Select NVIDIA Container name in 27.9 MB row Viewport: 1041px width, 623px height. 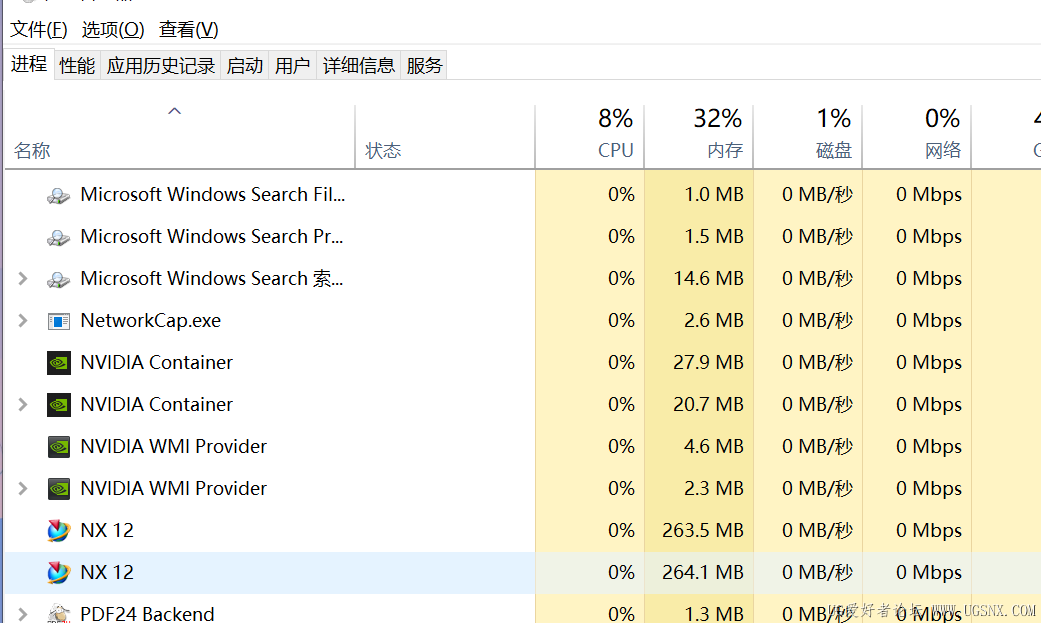(x=157, y=363)
